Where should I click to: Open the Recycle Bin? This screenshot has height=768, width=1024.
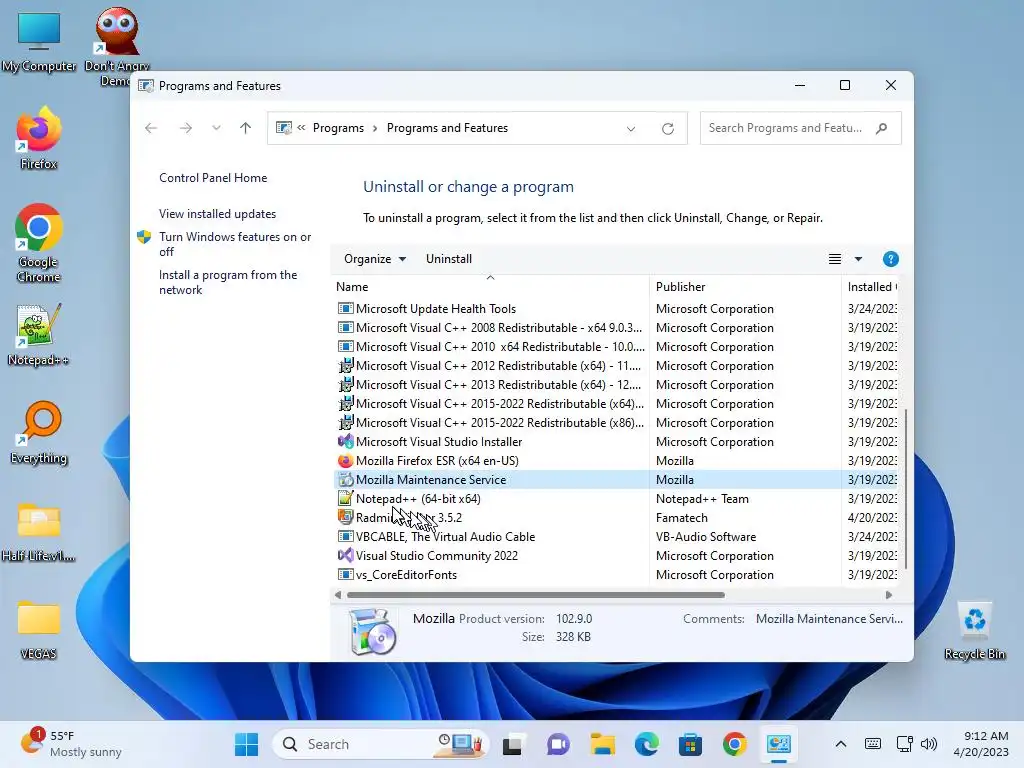pos(975,631)
